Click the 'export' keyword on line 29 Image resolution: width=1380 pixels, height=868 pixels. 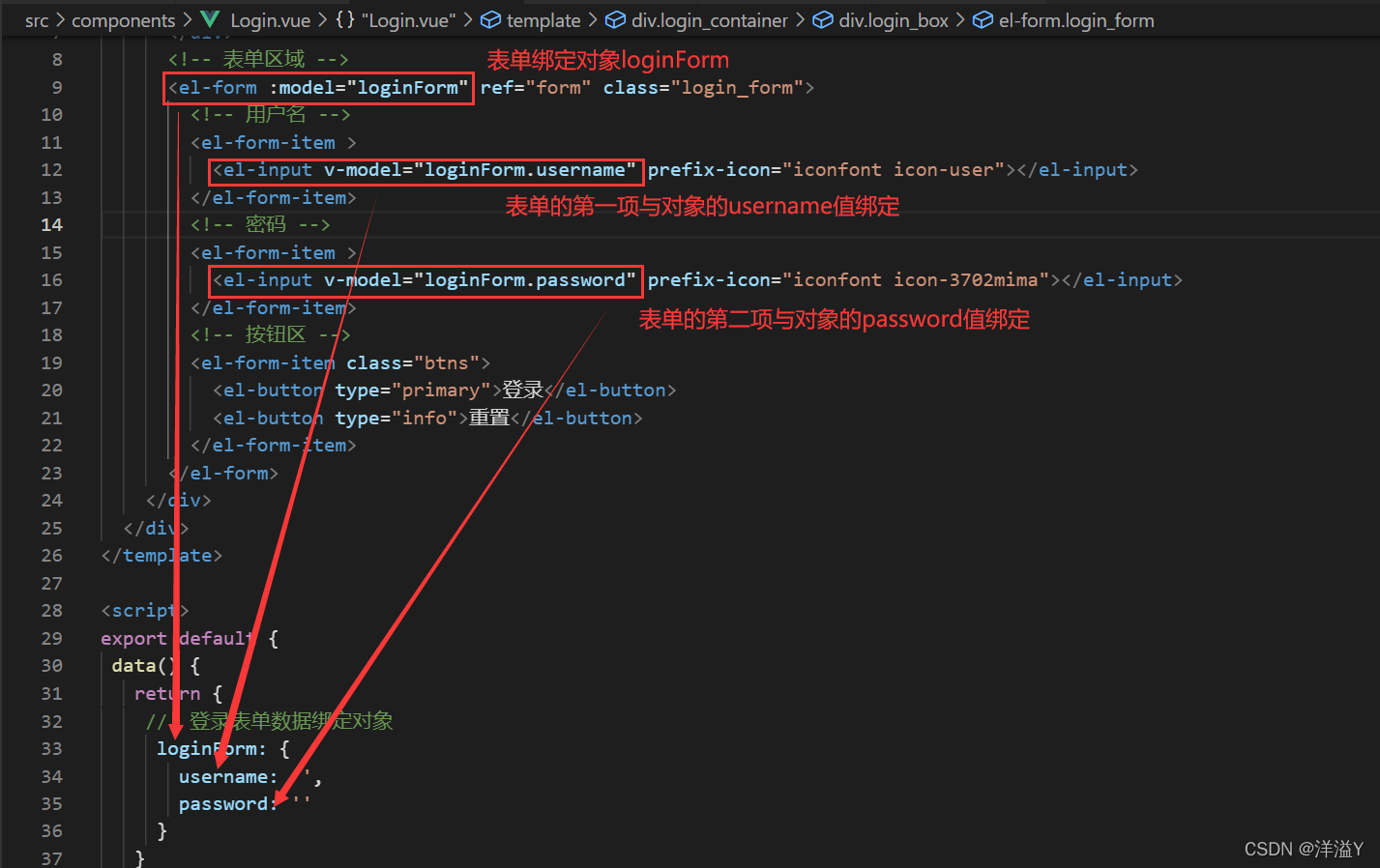point(133,638)
